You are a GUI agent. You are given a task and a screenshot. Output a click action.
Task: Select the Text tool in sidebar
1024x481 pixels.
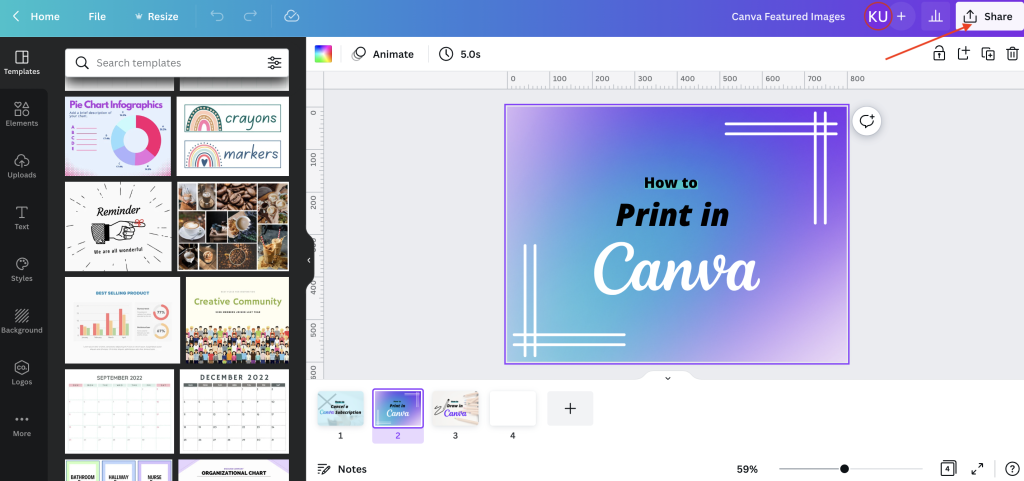coord(21,217)
